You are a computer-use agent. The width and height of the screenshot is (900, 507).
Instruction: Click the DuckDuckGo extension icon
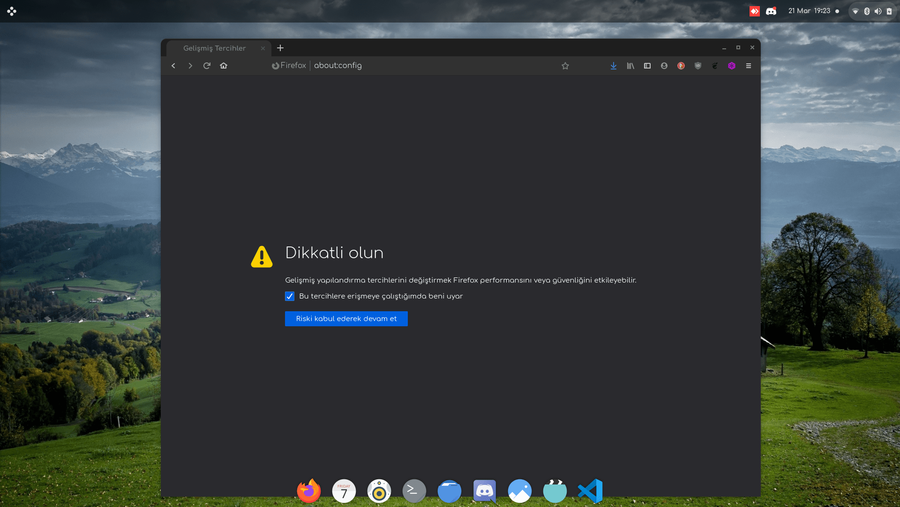(x=681, y=65)
